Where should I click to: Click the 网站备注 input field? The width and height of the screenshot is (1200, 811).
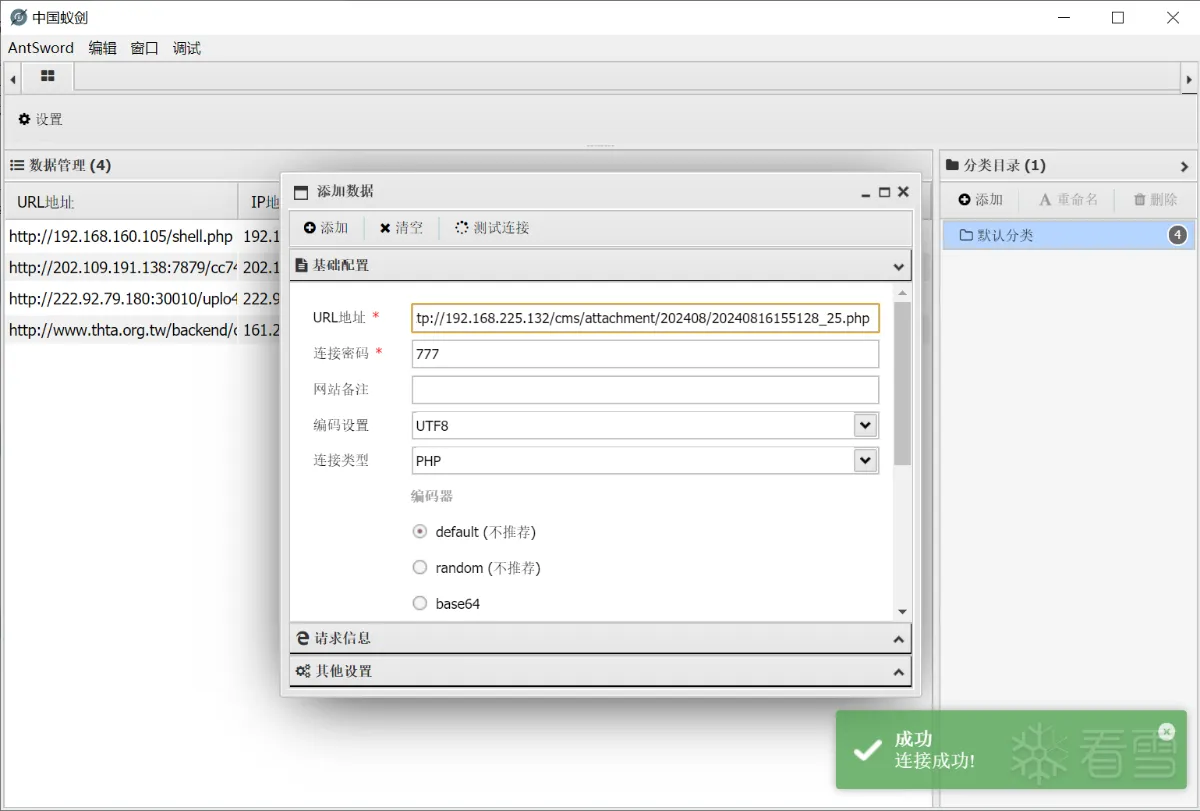(645, 390)
